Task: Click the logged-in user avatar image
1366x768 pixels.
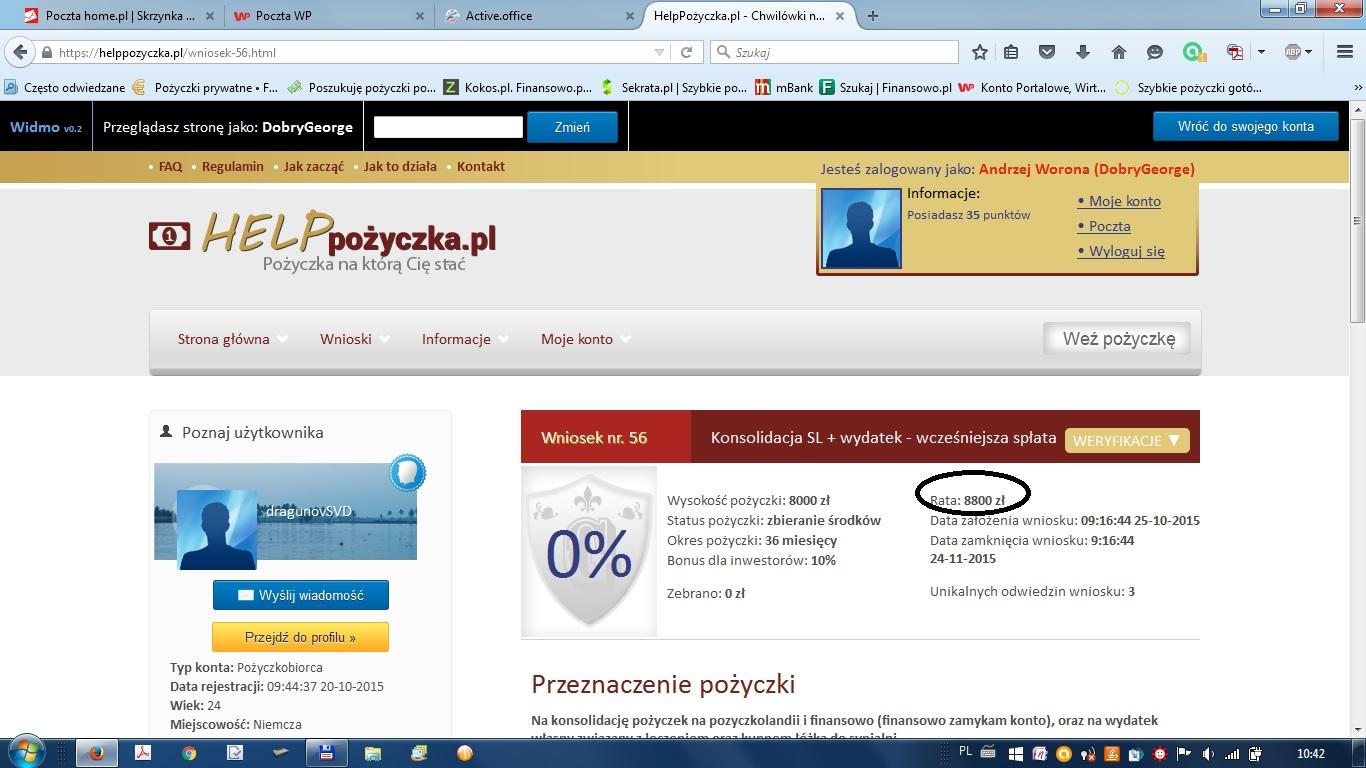Action: point(861,229)
